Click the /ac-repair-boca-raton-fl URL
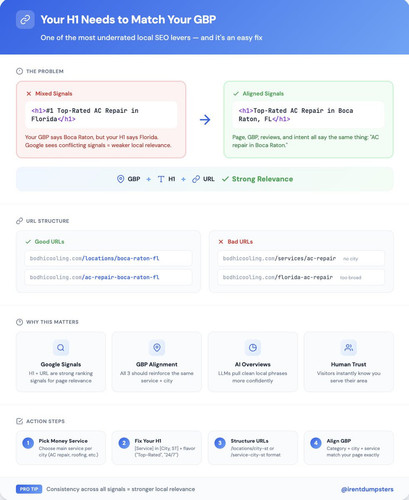Image resolution: width=409 pixels, height=500 pixels. pyautogui.click(x=108, y=277)
